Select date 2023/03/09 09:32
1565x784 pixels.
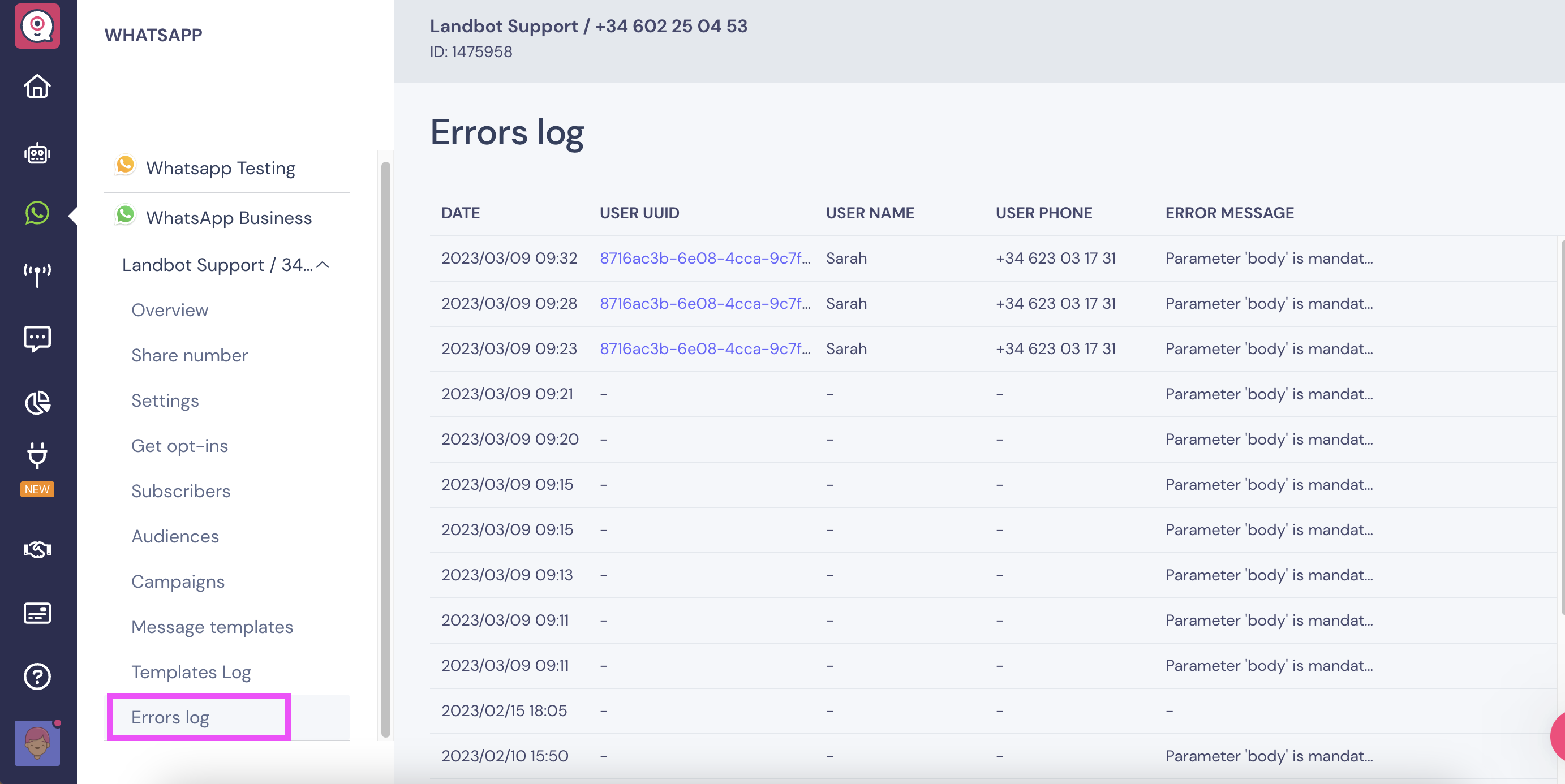coord(509,258)
